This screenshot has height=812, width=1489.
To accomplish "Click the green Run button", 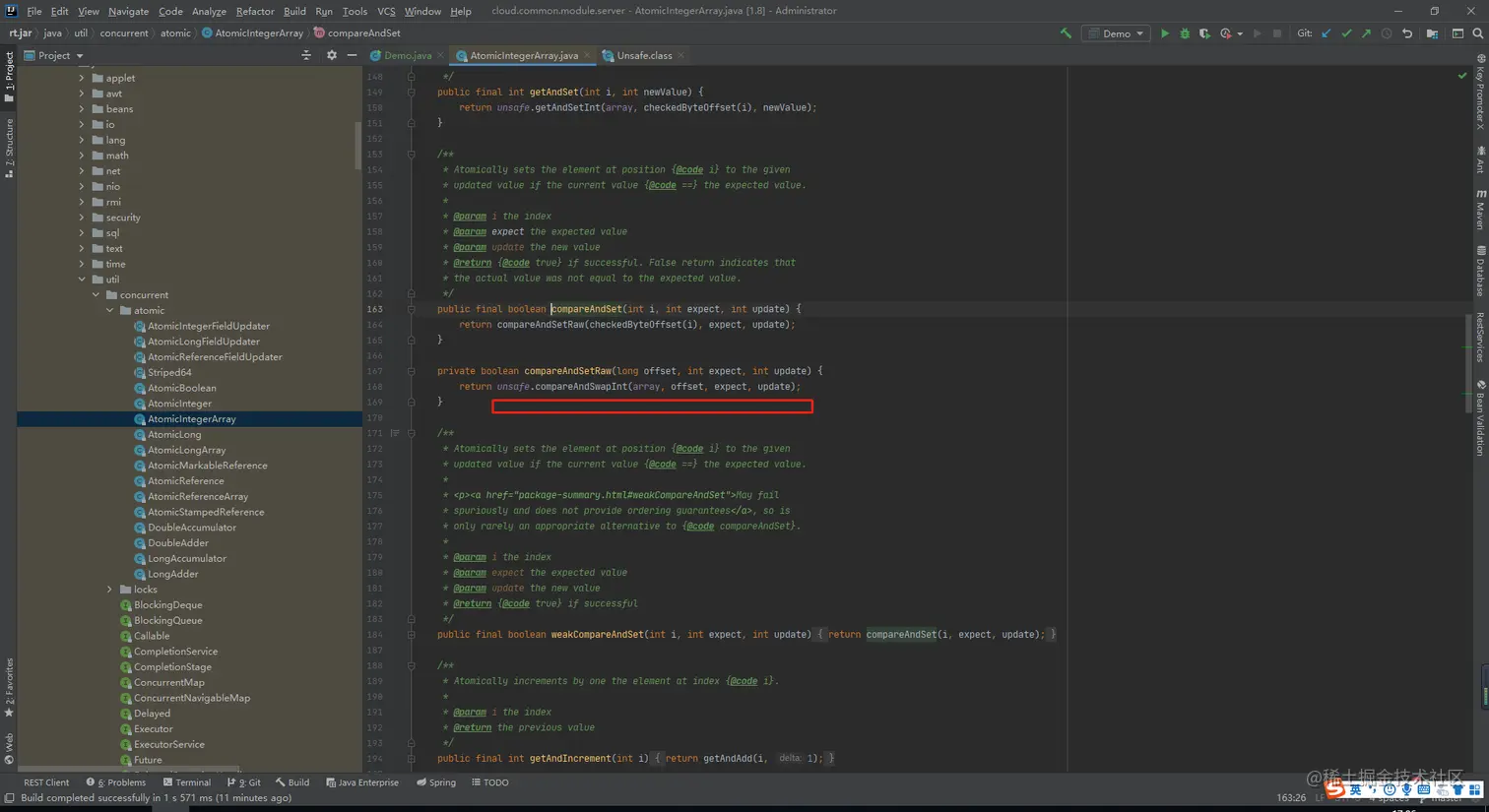I will [x=1164, y=33].
